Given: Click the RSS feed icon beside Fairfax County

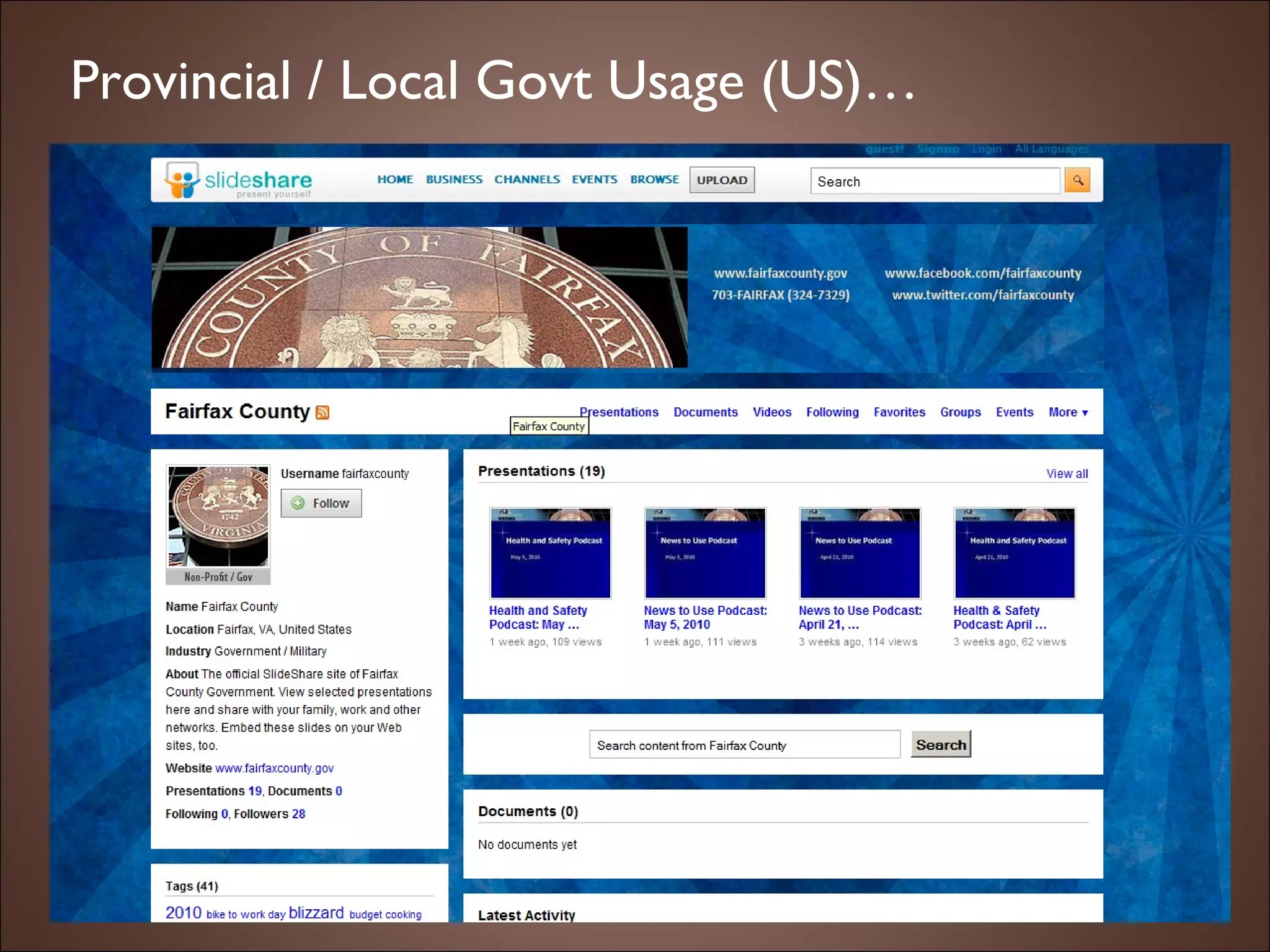Looking at the screenshot, I should [322, 413].
